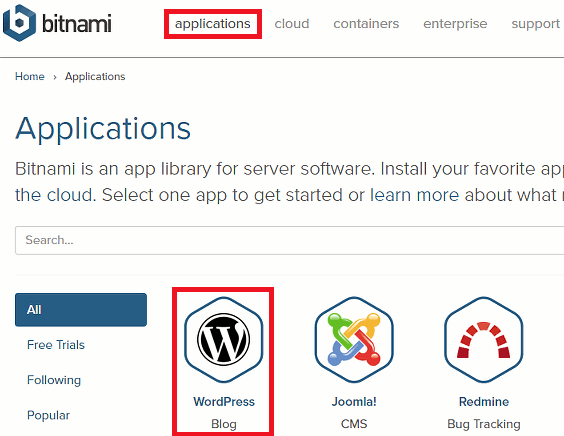Click the WordPress name link
This screenshot has width=564, height=436.
coord(224,401)
